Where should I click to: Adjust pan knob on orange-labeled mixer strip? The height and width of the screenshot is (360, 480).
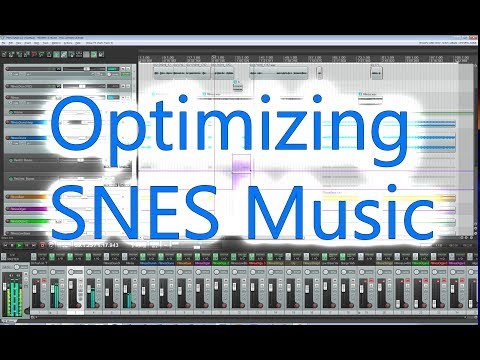tap(180, 272)
